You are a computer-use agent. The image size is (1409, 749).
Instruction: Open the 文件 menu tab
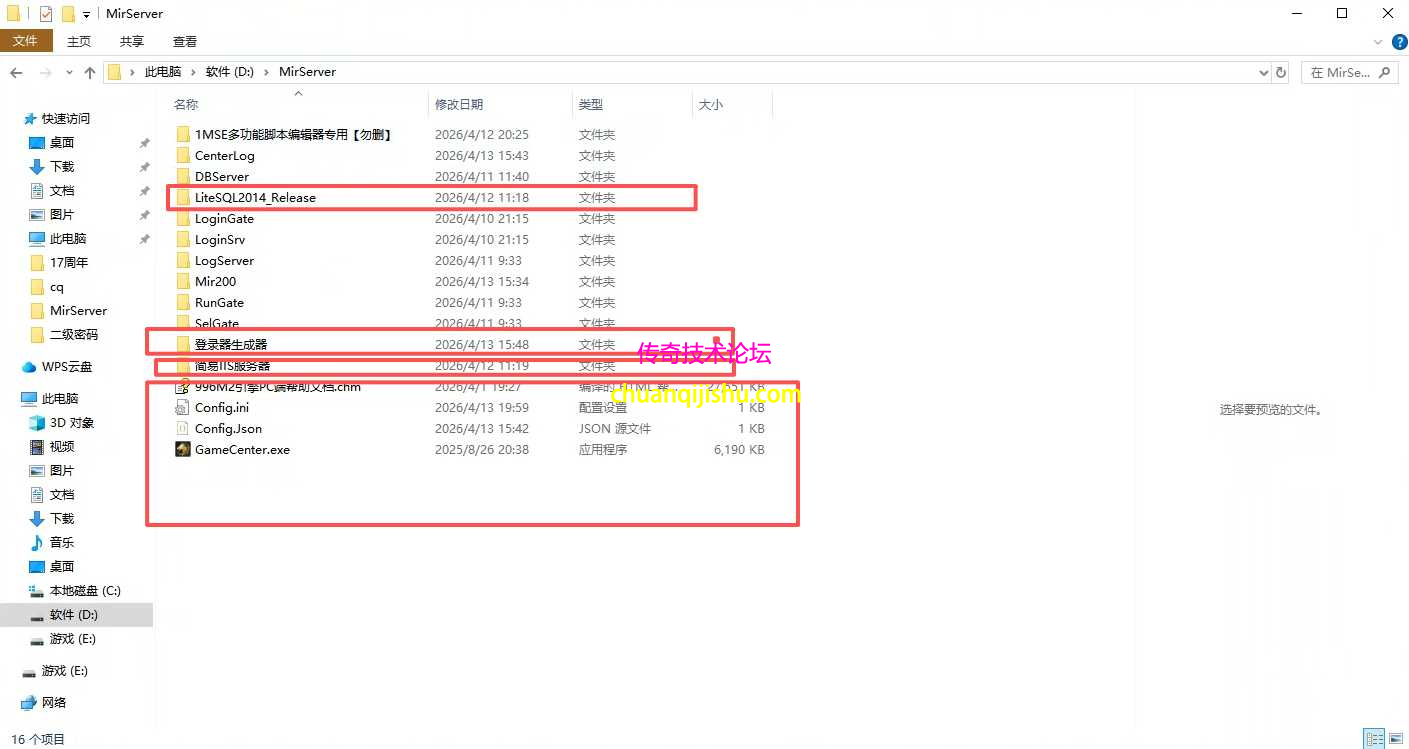coord(25,41)
